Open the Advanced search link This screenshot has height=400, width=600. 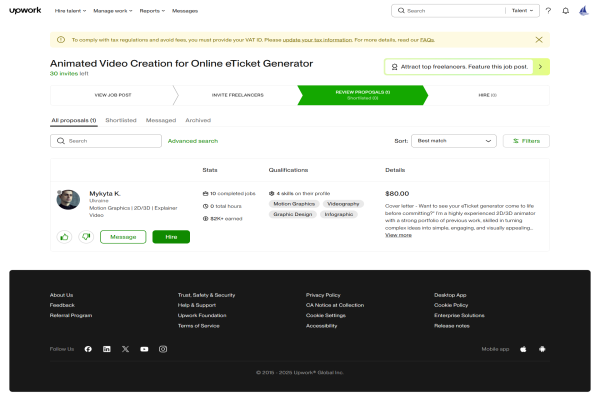193,141
